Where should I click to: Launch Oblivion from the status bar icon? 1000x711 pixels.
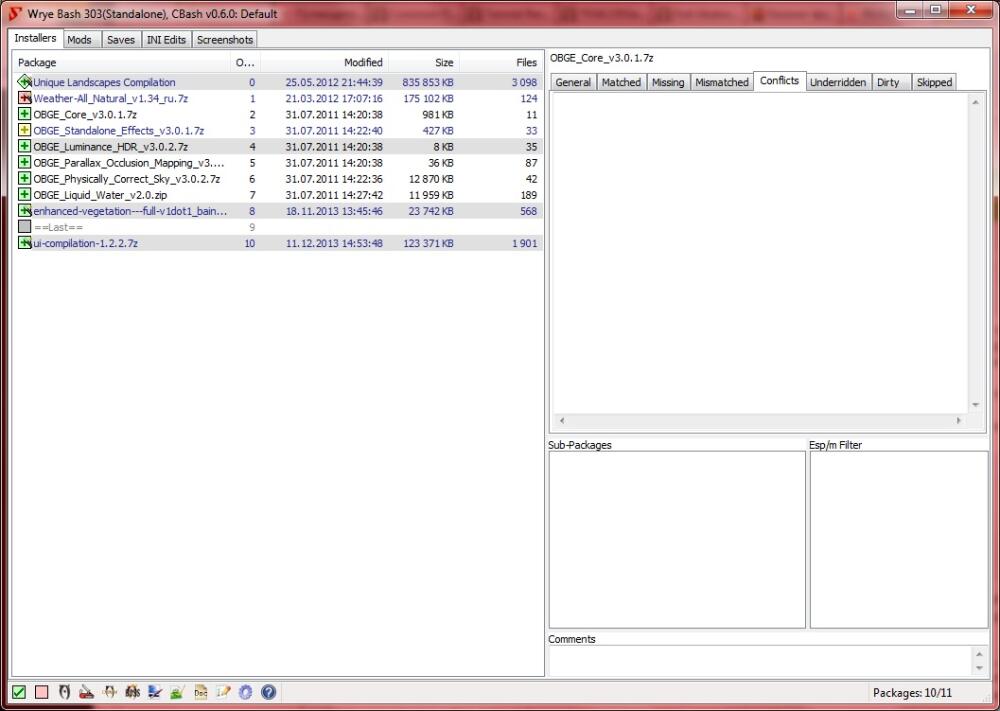click(64, 692)
